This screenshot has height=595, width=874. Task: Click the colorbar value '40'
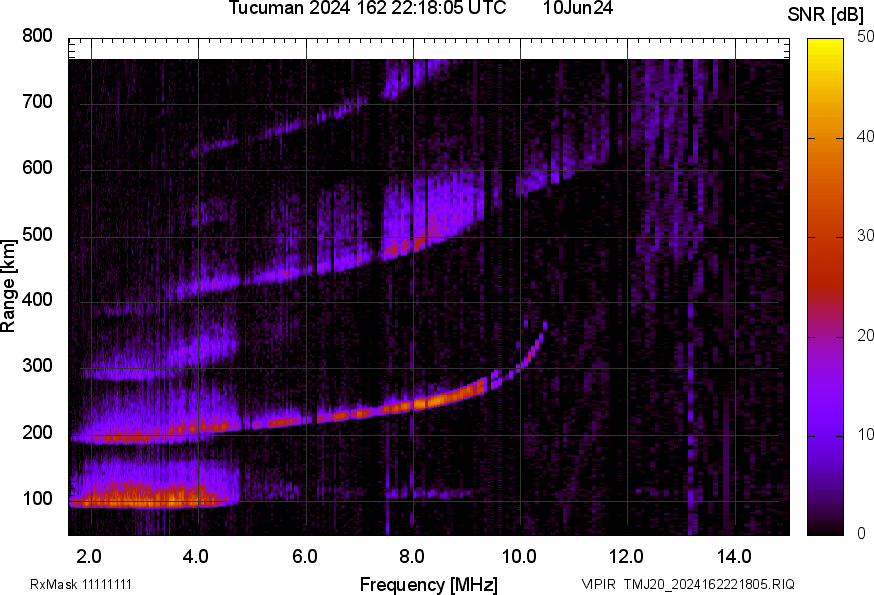[x=865, y=137]
